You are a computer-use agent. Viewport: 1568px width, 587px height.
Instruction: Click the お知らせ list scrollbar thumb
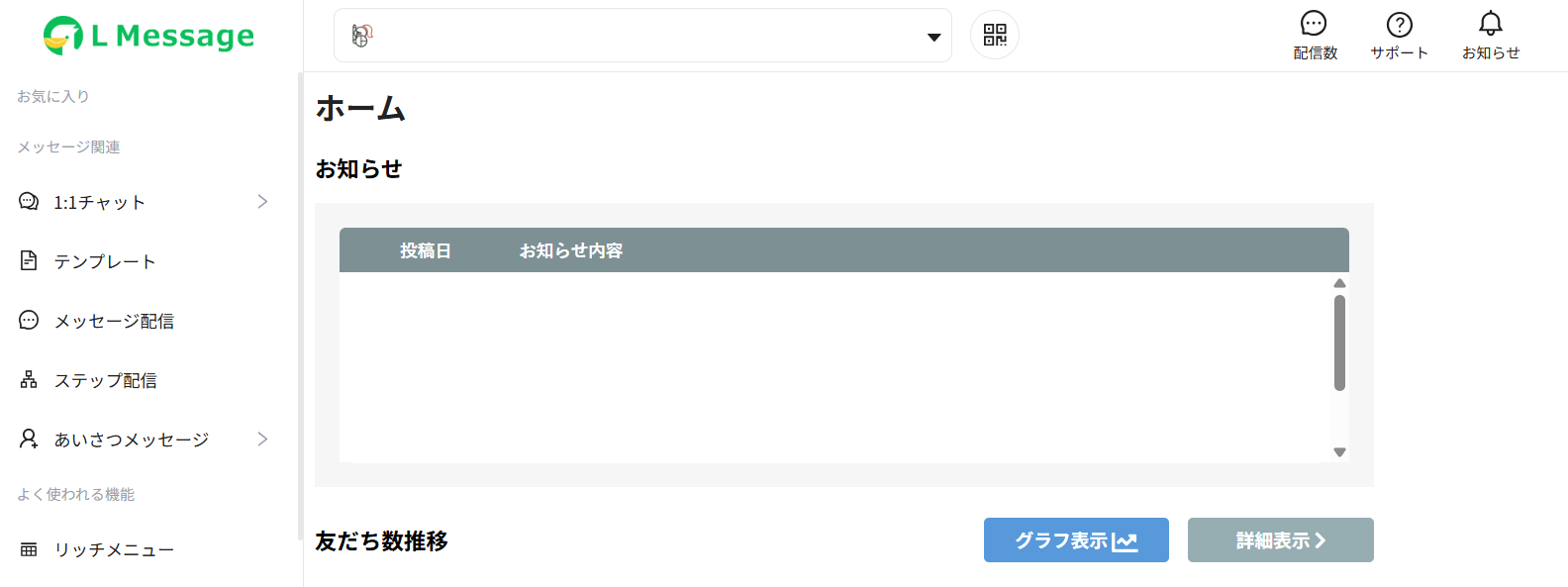pos(1339,342)
